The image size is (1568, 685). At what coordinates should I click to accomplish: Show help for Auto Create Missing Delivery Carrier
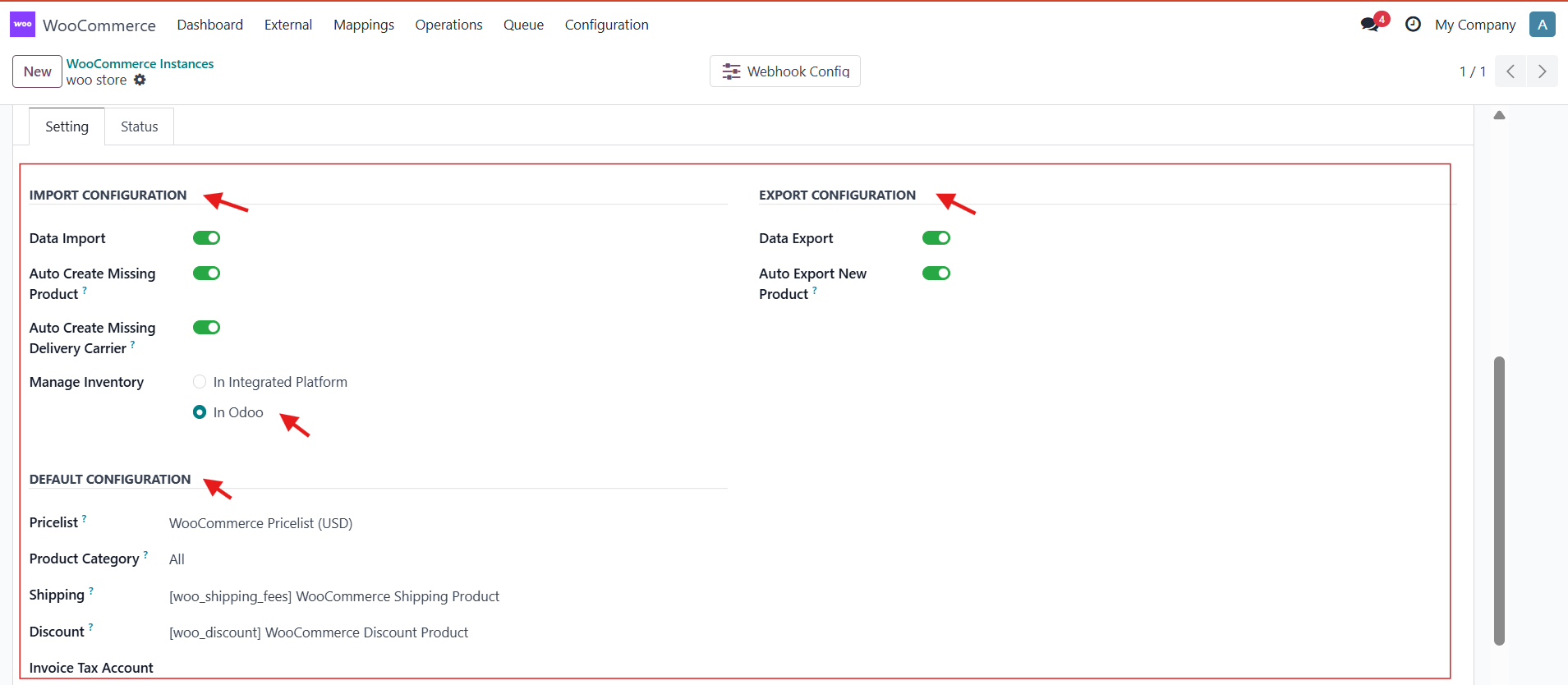133,344
